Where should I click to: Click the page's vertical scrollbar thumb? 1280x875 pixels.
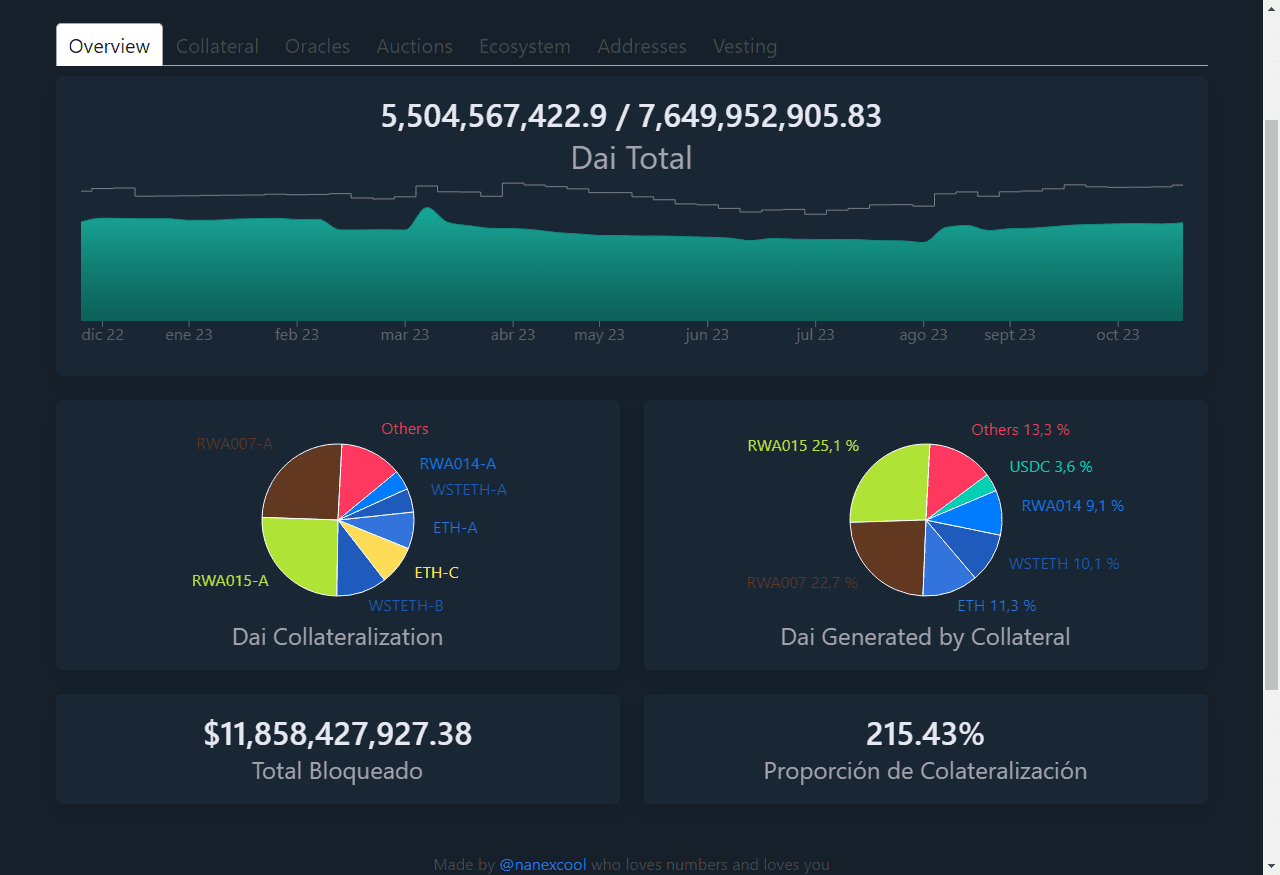pyautogui.click(x=1271, y=404)
